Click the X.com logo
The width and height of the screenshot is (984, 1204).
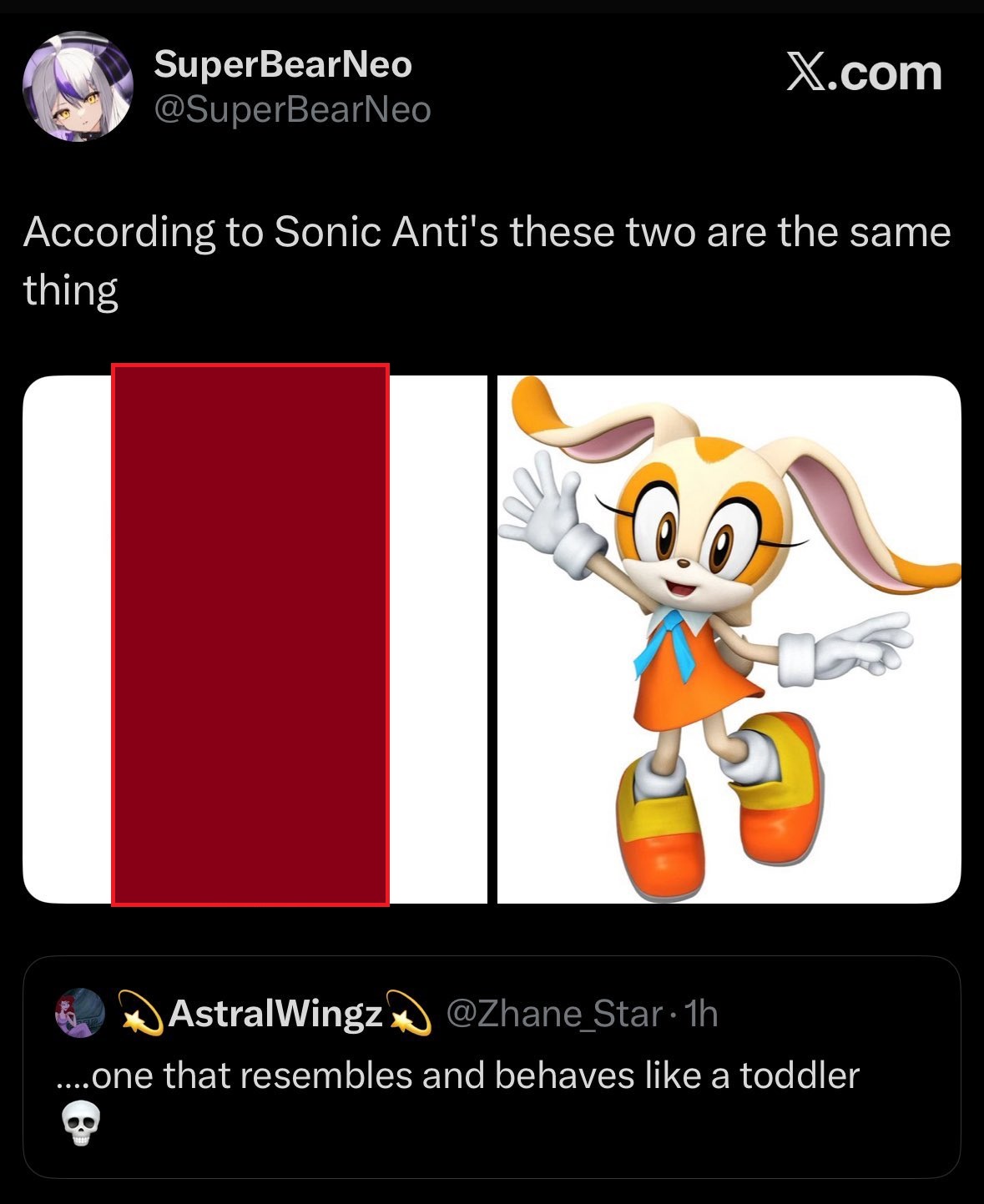864,73
